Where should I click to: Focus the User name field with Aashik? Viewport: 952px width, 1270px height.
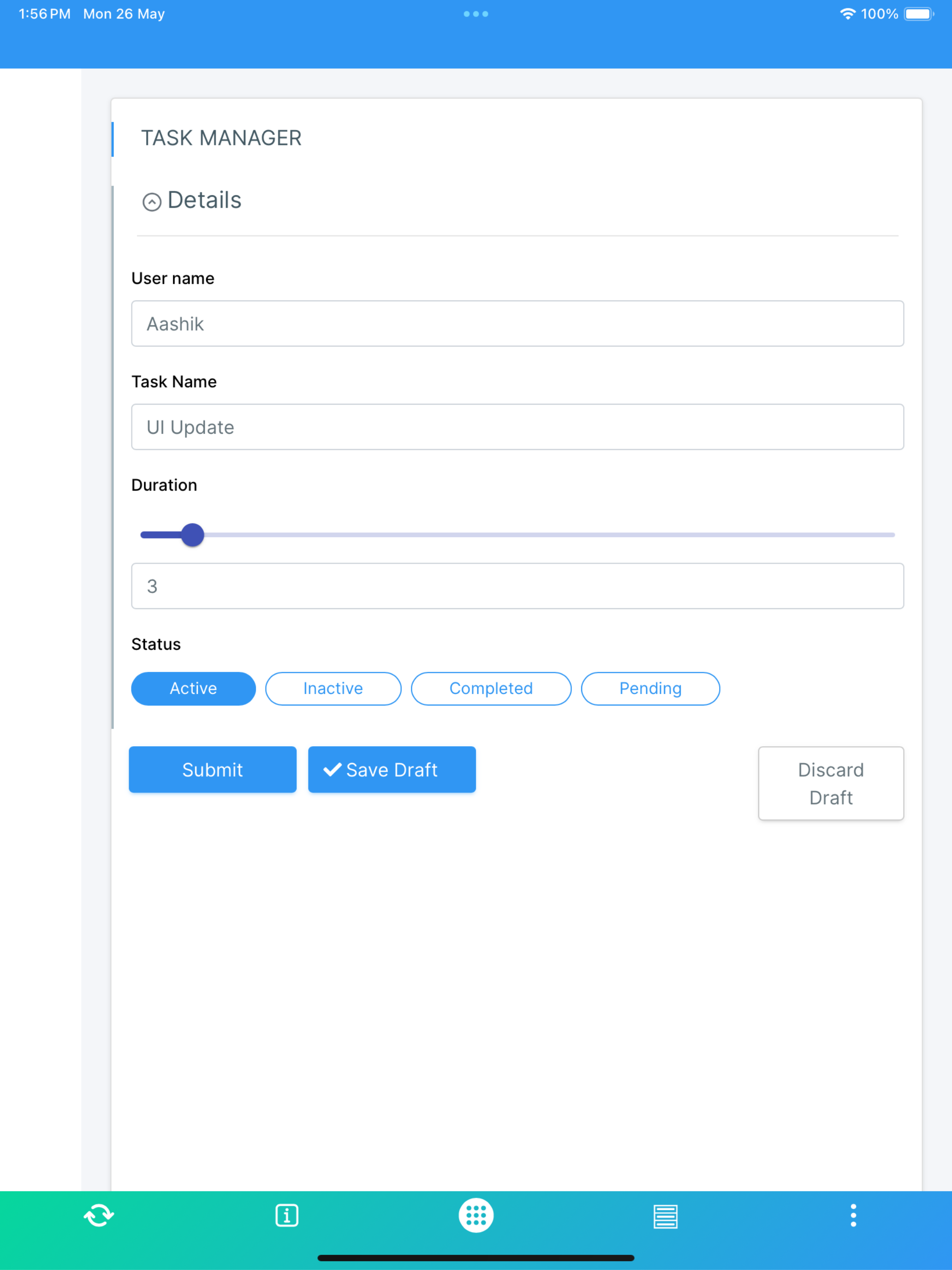[x=518, y=323]
